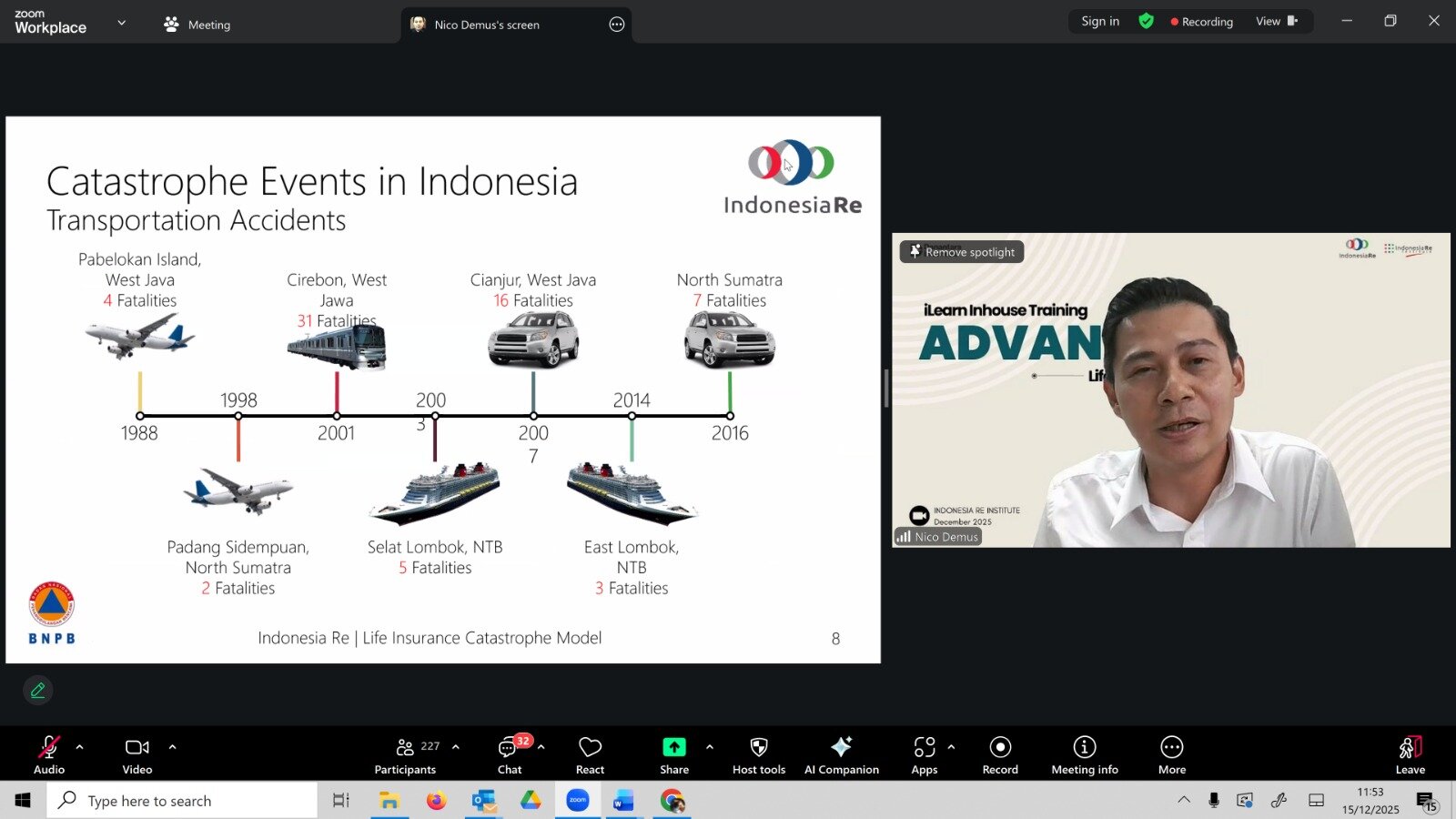Open the Chat panel

510,754
